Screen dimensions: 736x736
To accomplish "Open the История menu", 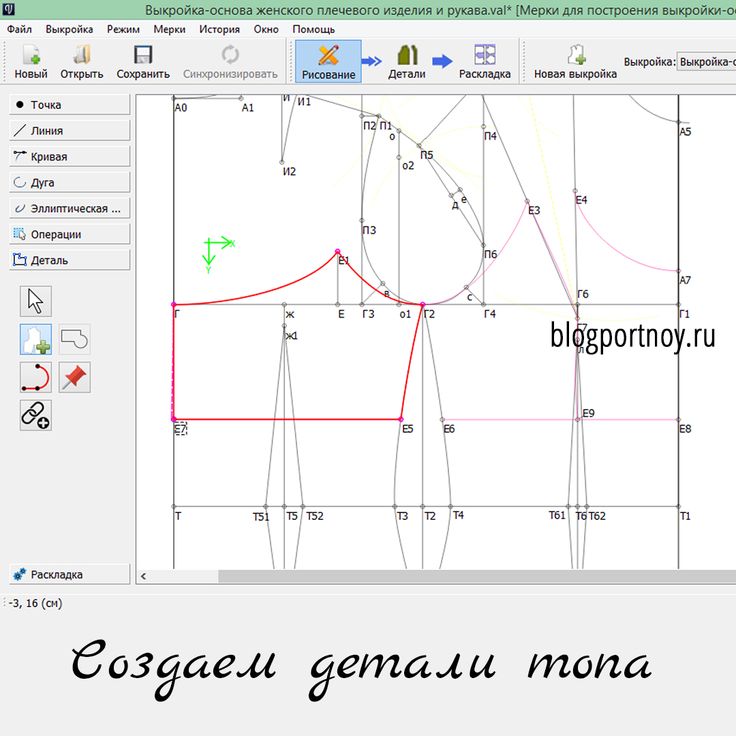I will tap(219, 29).
